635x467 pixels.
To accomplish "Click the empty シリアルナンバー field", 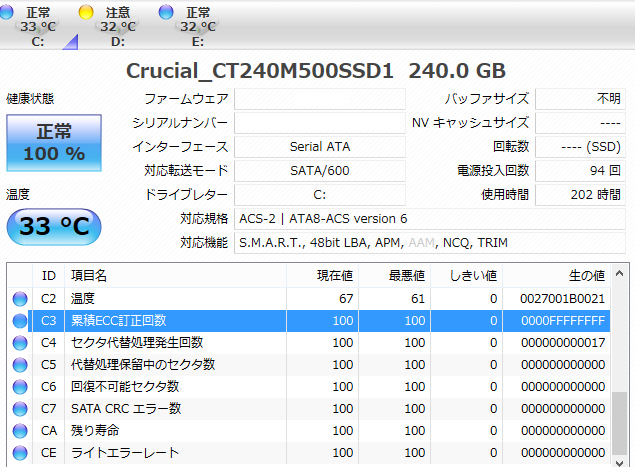I will [x=320, y=123].
